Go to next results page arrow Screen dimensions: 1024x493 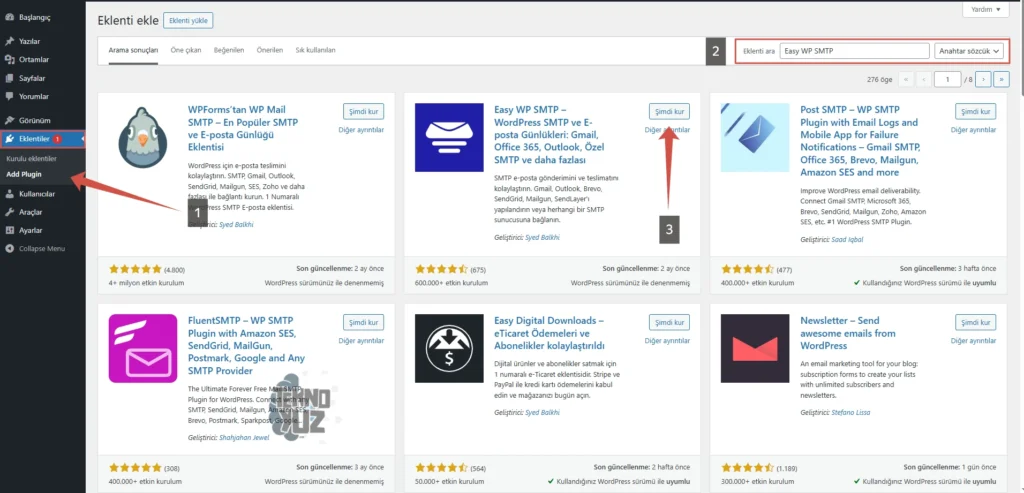click(x=984, y=80)
